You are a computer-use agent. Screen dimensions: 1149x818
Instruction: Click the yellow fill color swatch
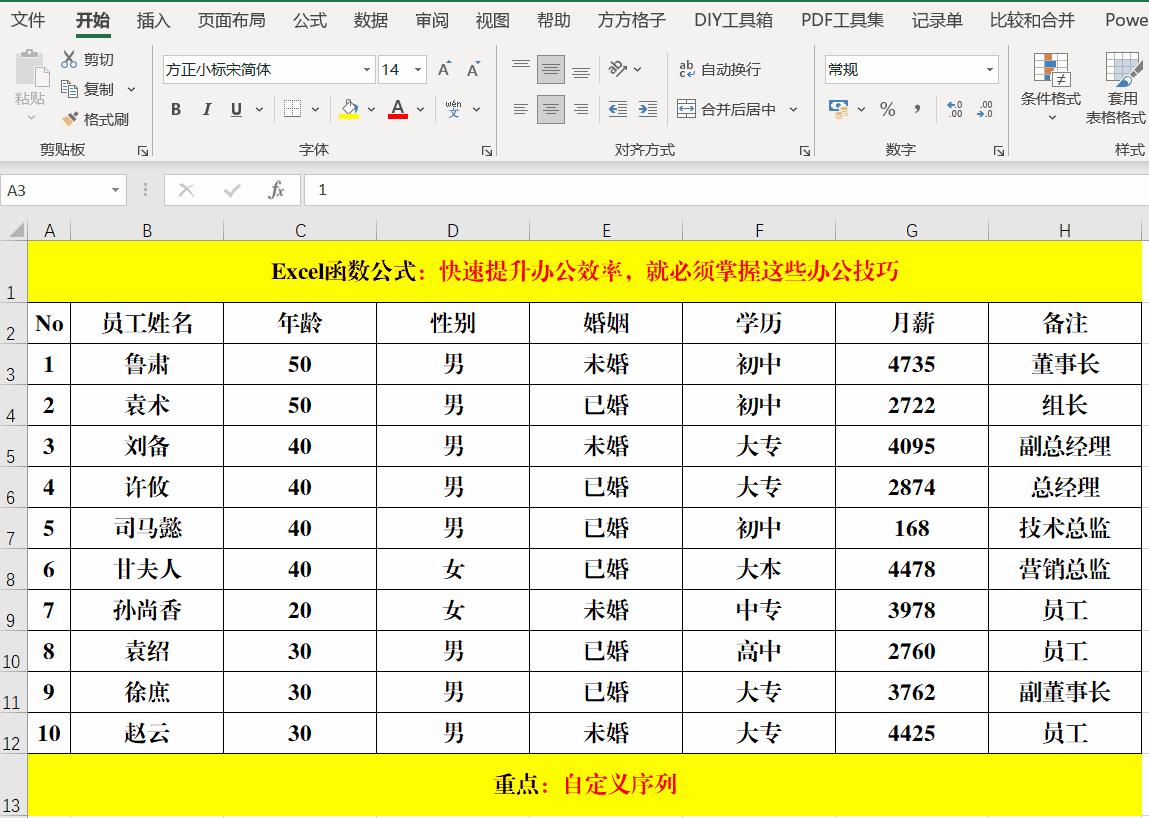coord(348,115)
